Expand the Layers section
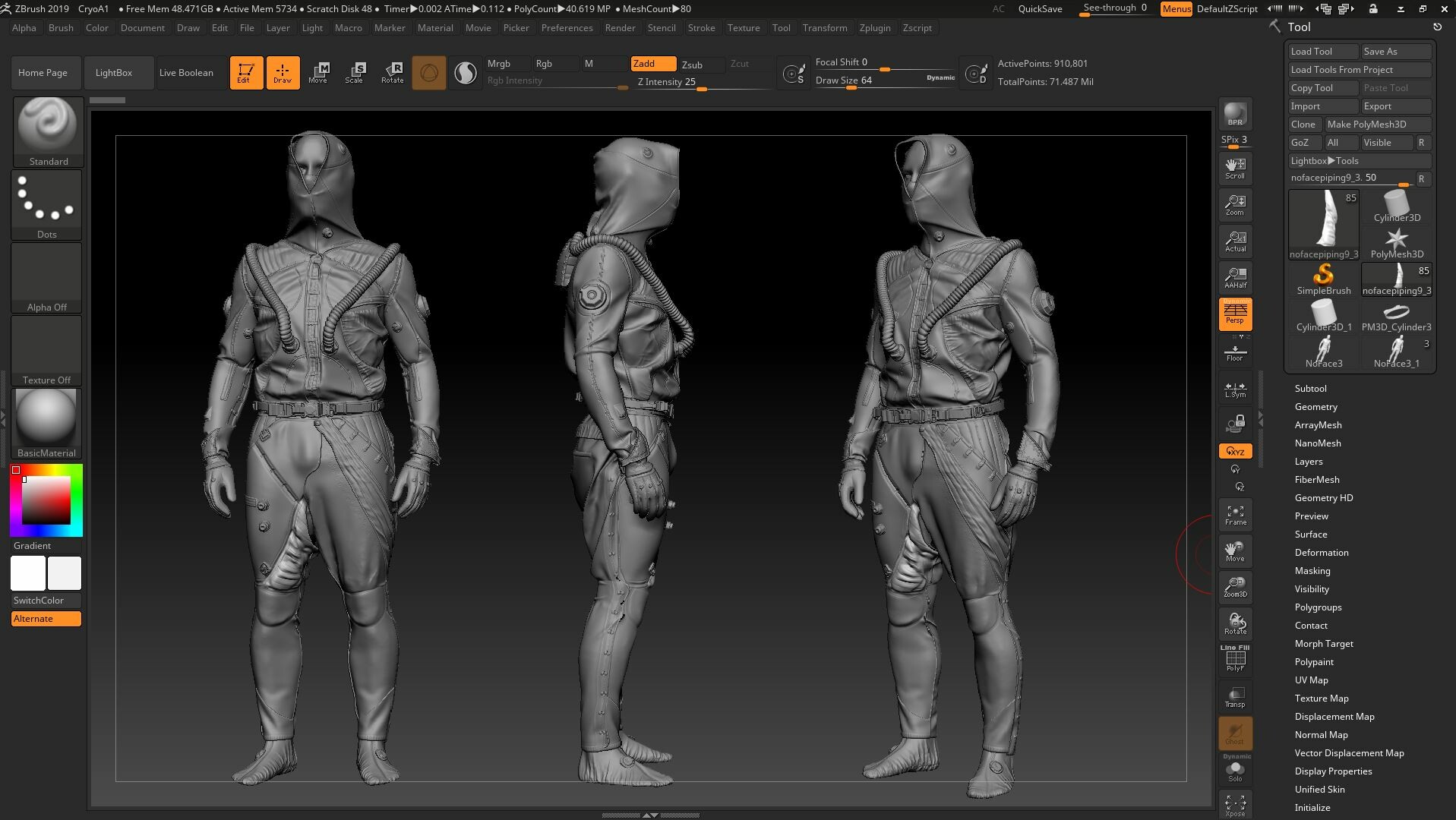The width and height of the screenshot is (1456, 820). click(x=1309, y=462)
